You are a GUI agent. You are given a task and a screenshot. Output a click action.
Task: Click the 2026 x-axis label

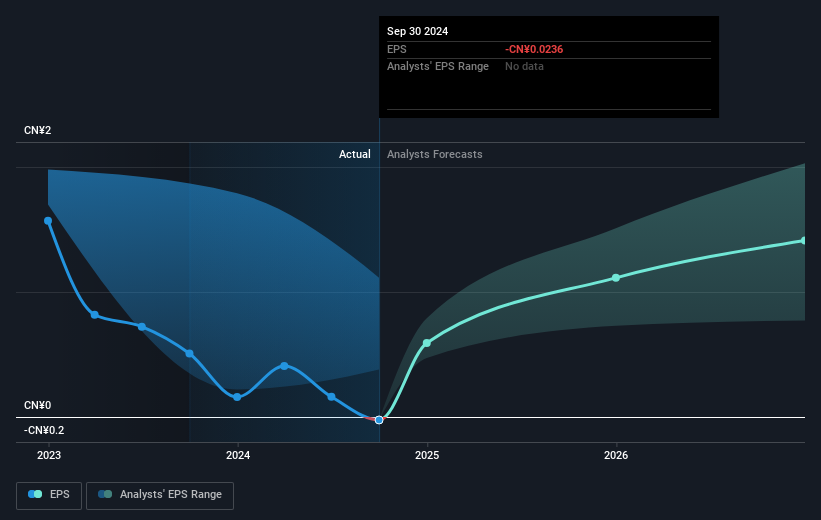pyautogui.click(x=616, y=455)
